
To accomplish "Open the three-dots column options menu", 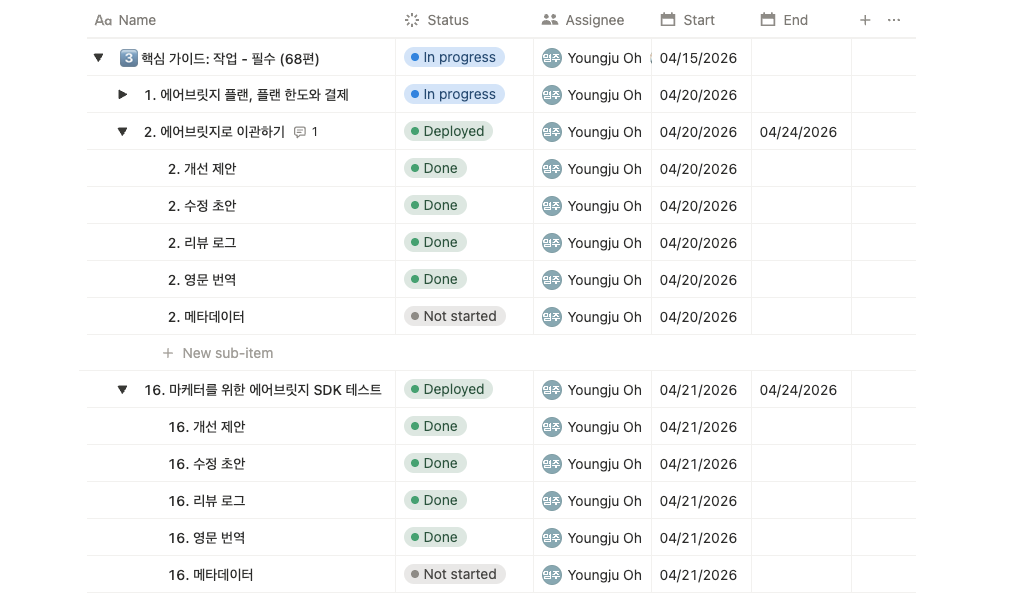I will (x=893, y=20).
